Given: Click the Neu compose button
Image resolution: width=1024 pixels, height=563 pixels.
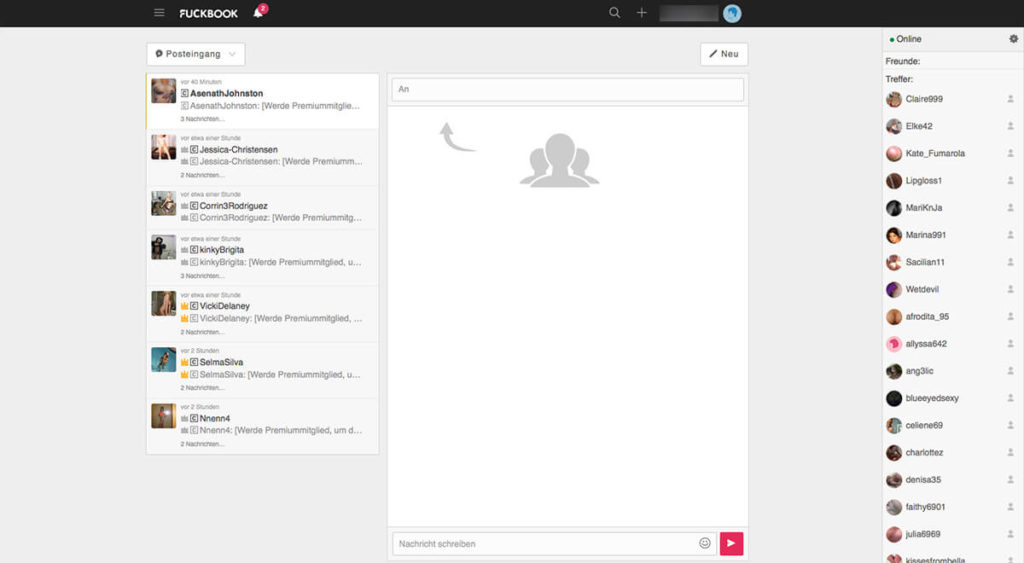Looking at the screenshot, I should click(723, 54).
